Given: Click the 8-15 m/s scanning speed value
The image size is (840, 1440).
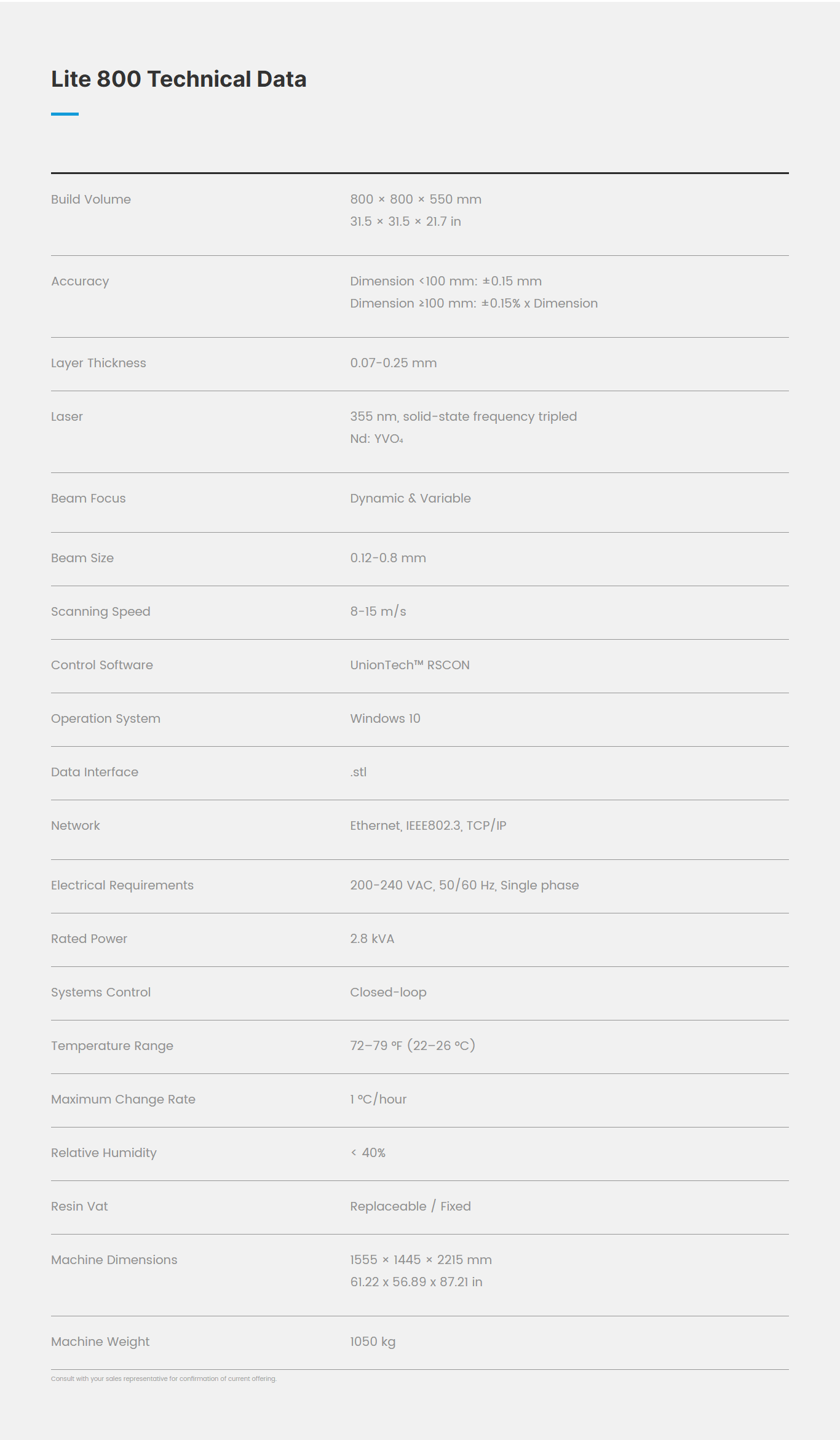Looking at the screenshot, I should click(378, 611).
